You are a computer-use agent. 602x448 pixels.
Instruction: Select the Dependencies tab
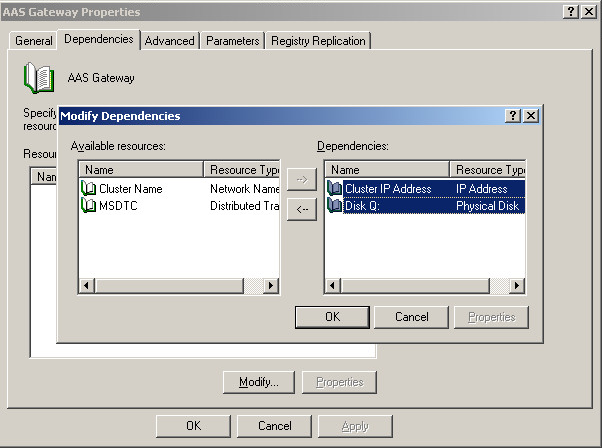pyautogui.click(x=99, y=39)
